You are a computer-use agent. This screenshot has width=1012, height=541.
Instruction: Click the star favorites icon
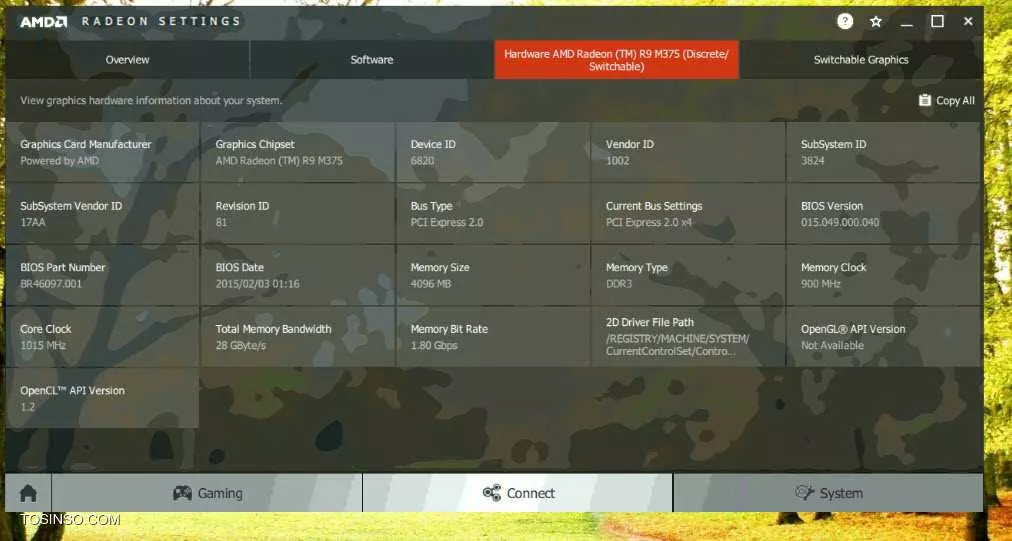tap(876, 22)
